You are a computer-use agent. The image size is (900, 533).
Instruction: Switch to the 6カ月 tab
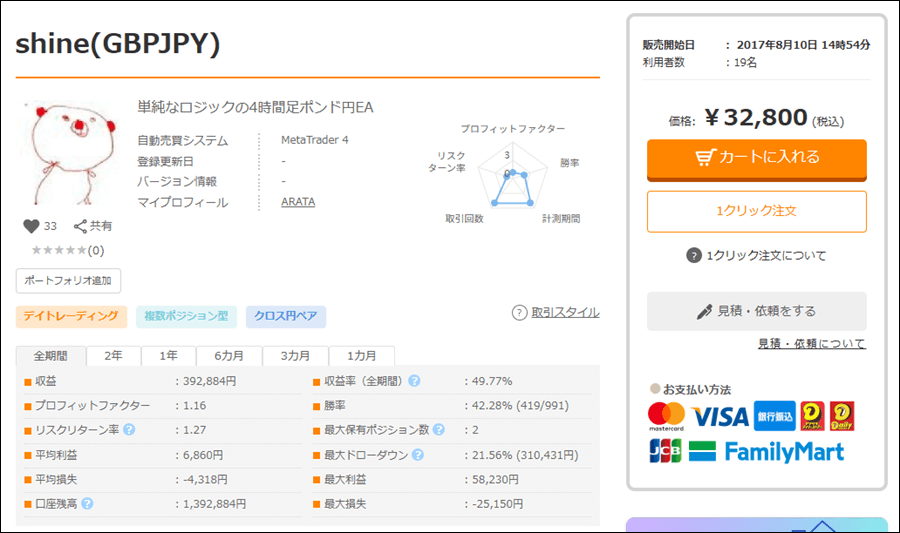[229, 356]
